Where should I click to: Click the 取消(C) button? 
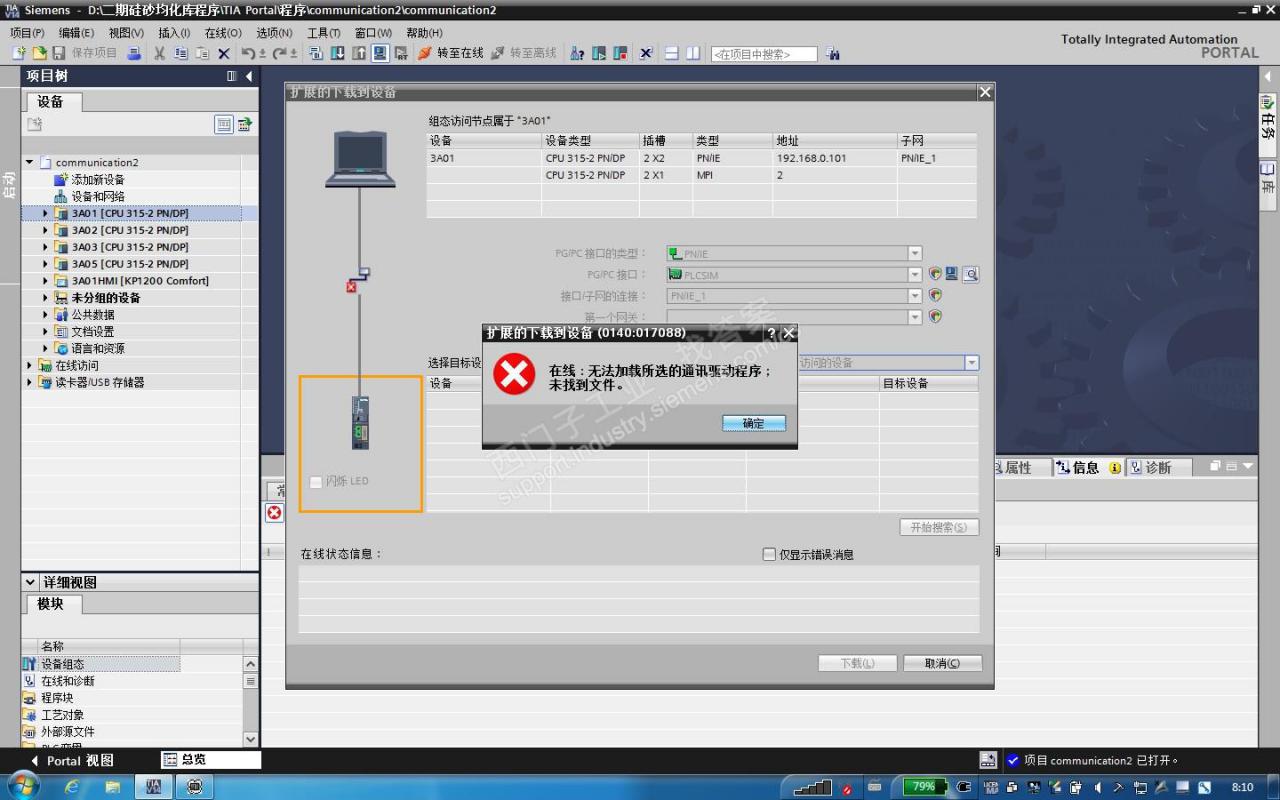click(942, 663)
